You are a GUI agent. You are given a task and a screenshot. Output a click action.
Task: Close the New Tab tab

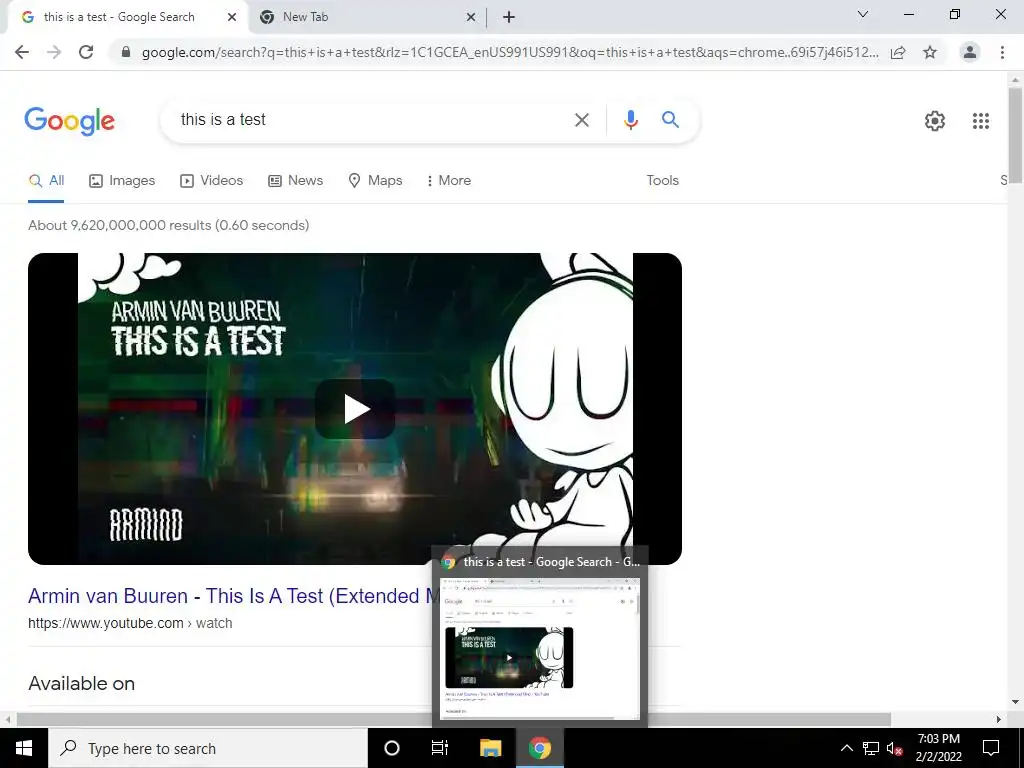[471, 18]
